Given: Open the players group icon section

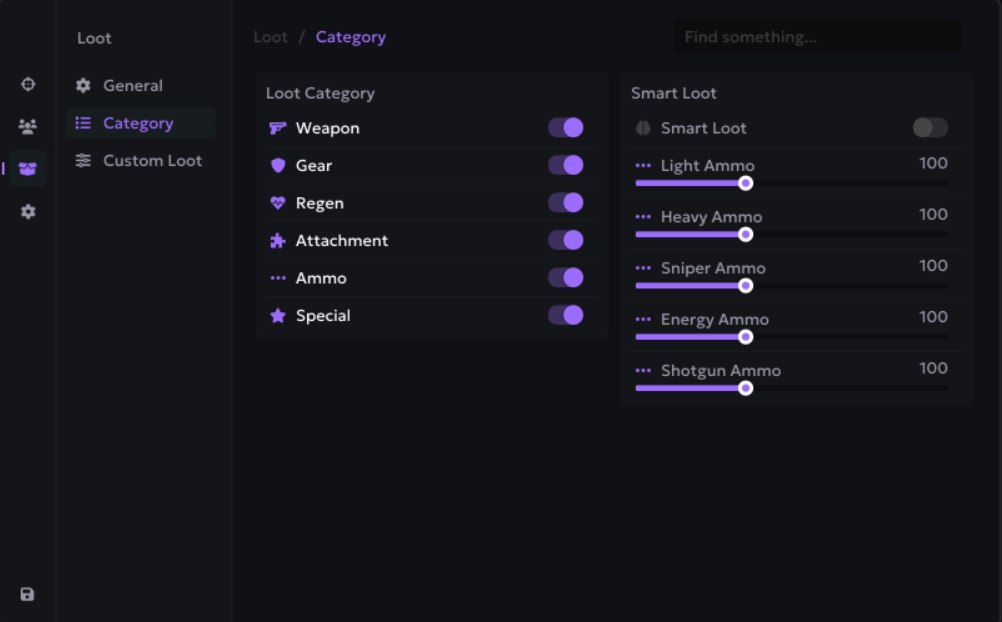Looking at the screenshot, I should coord(27,126).
